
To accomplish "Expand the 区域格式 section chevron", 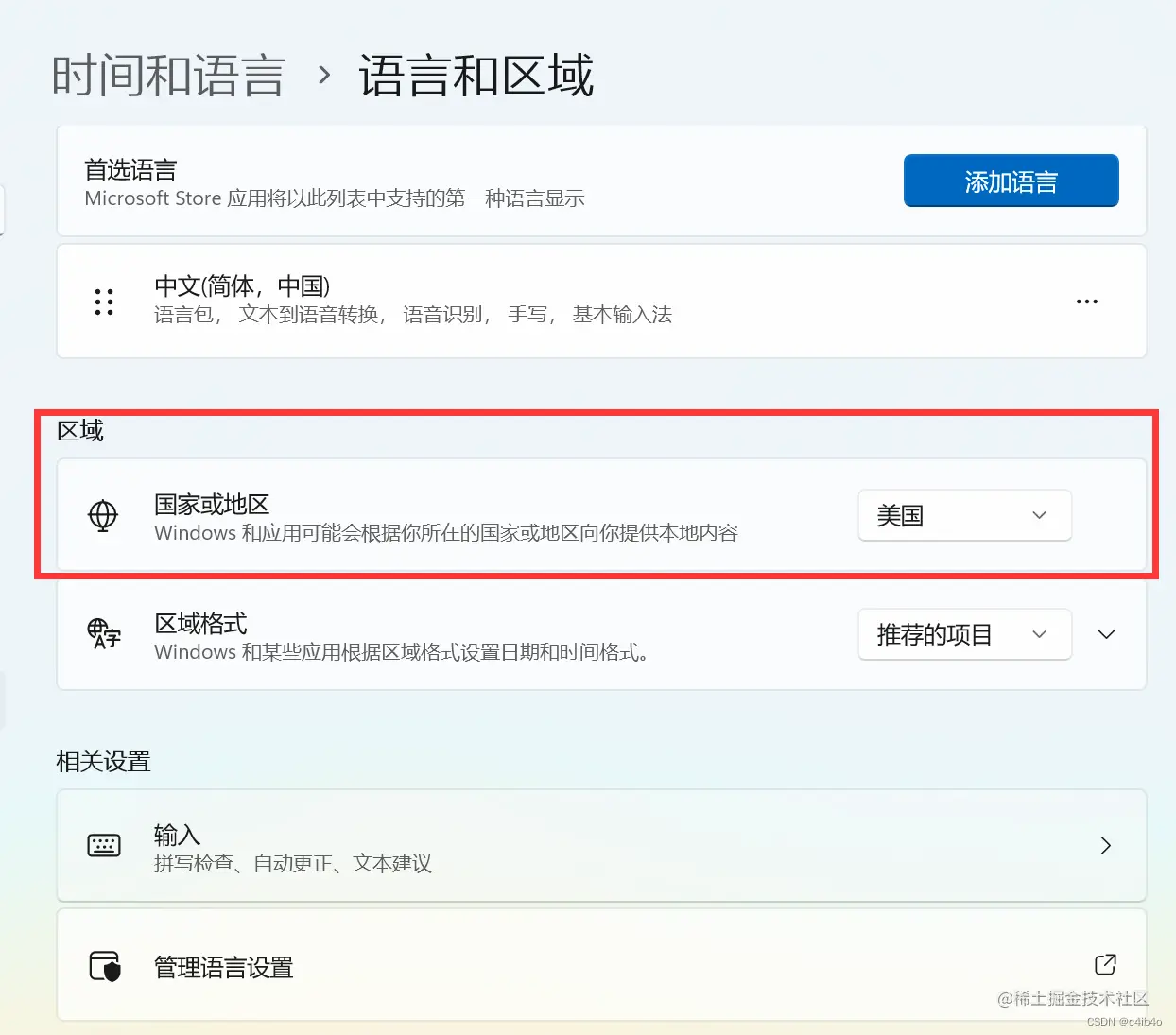I will pos(1106,634).
